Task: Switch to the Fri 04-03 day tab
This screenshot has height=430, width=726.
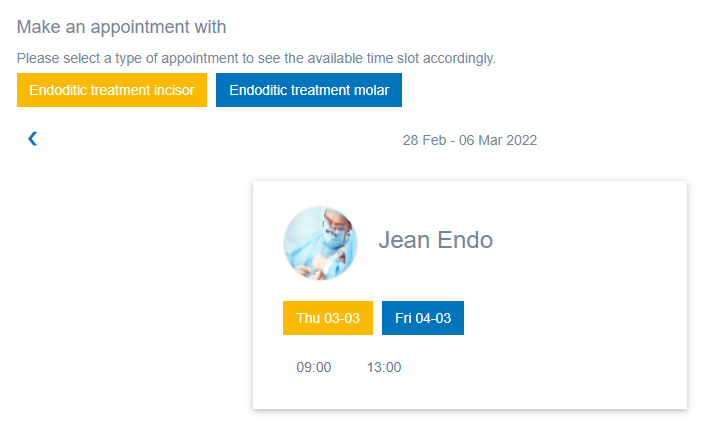Action: tap(423, 318)
